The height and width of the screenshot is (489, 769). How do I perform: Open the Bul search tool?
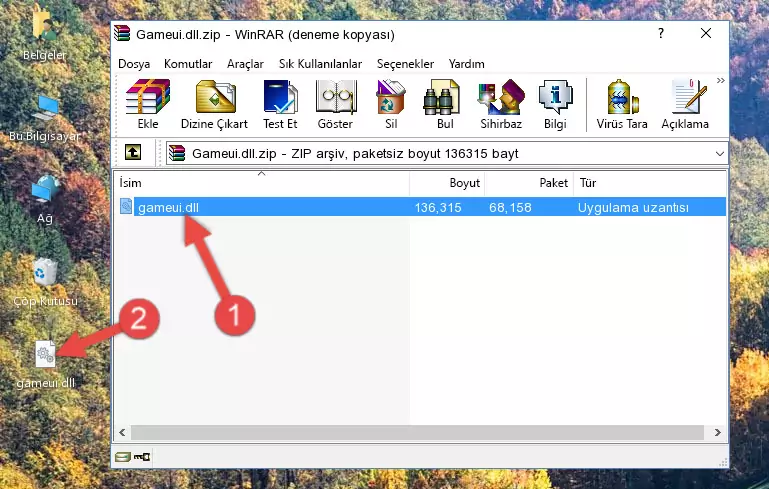[444, 104]
